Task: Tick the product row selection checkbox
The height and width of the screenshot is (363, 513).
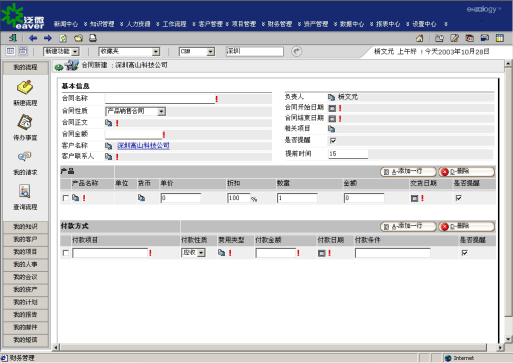Action: pyautogui.click(x=66, y=198)
